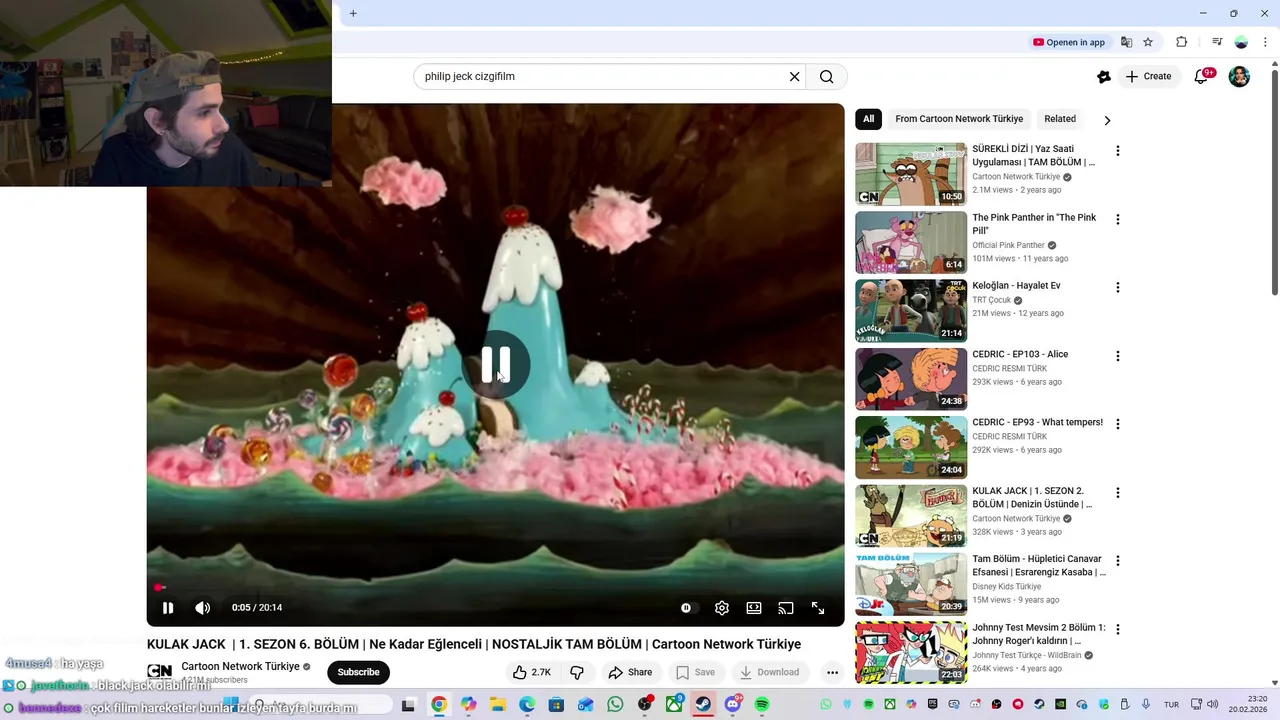1280x720 pixels.
Task: Click 'Openen in app' chip in address bar
Action: click(1069, 42)
